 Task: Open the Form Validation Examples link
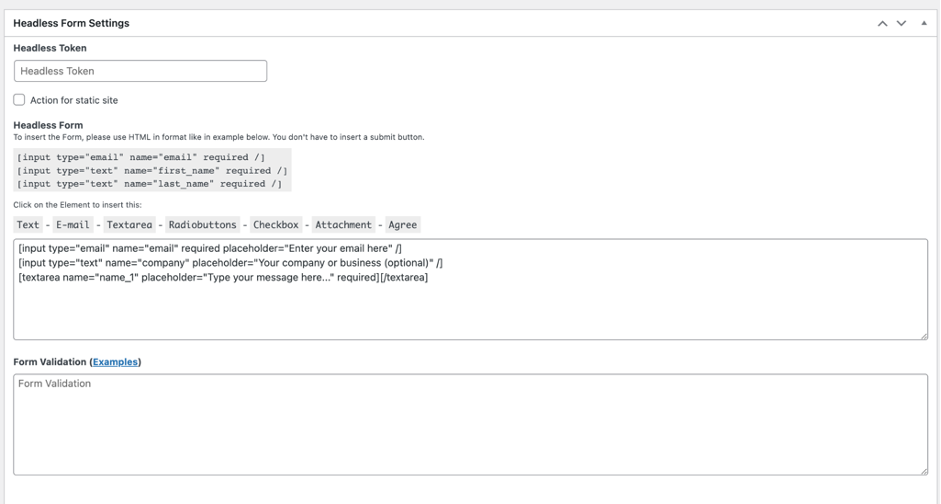(x=115, y=362)
